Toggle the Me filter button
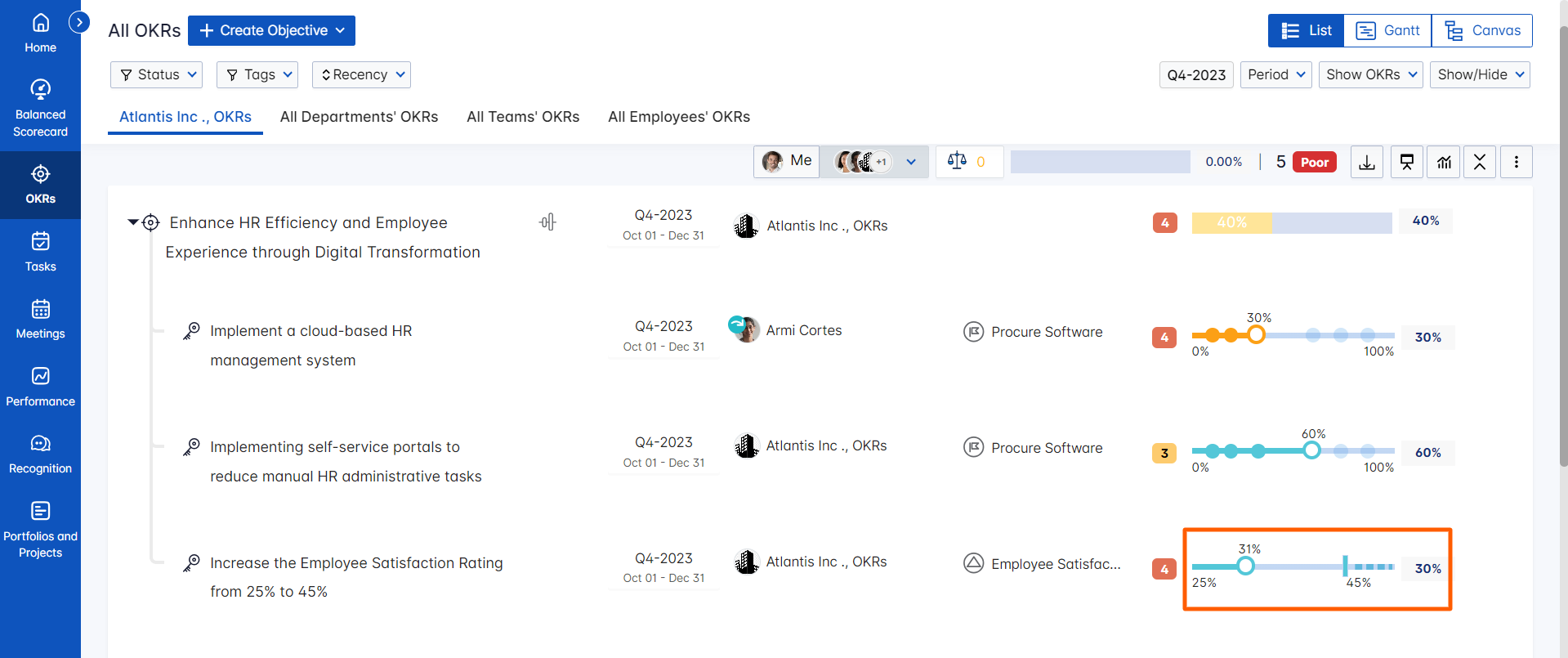1568x658 pixels. tap(786, 161)
